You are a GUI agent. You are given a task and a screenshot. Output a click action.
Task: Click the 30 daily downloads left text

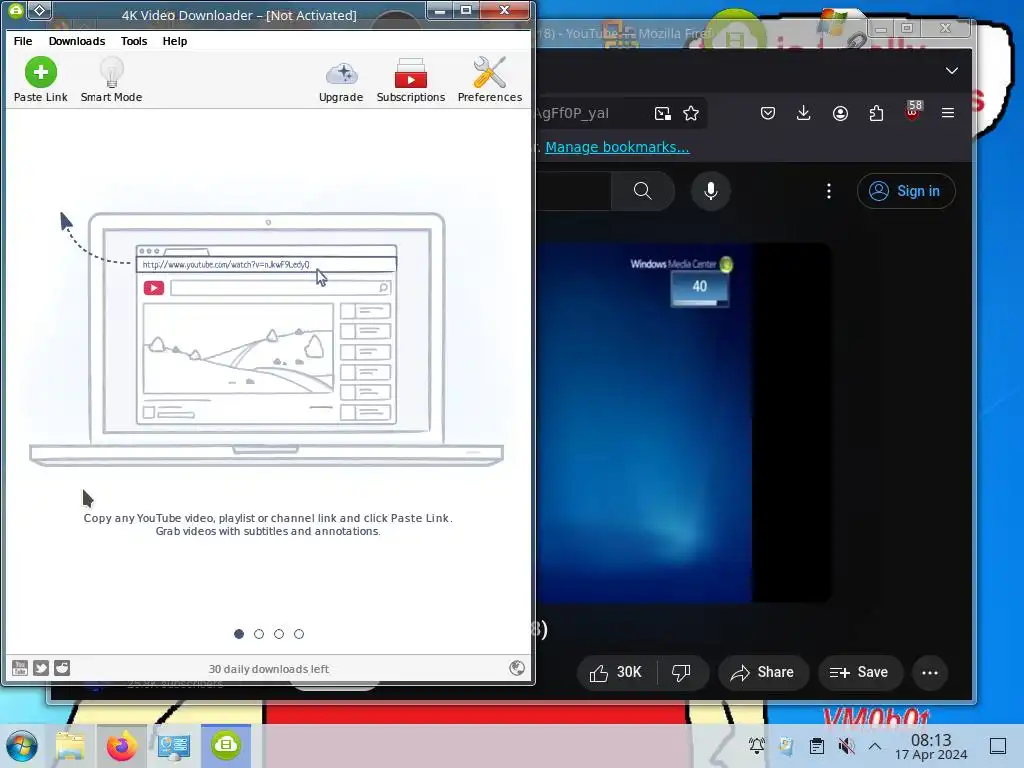[268, 669]
